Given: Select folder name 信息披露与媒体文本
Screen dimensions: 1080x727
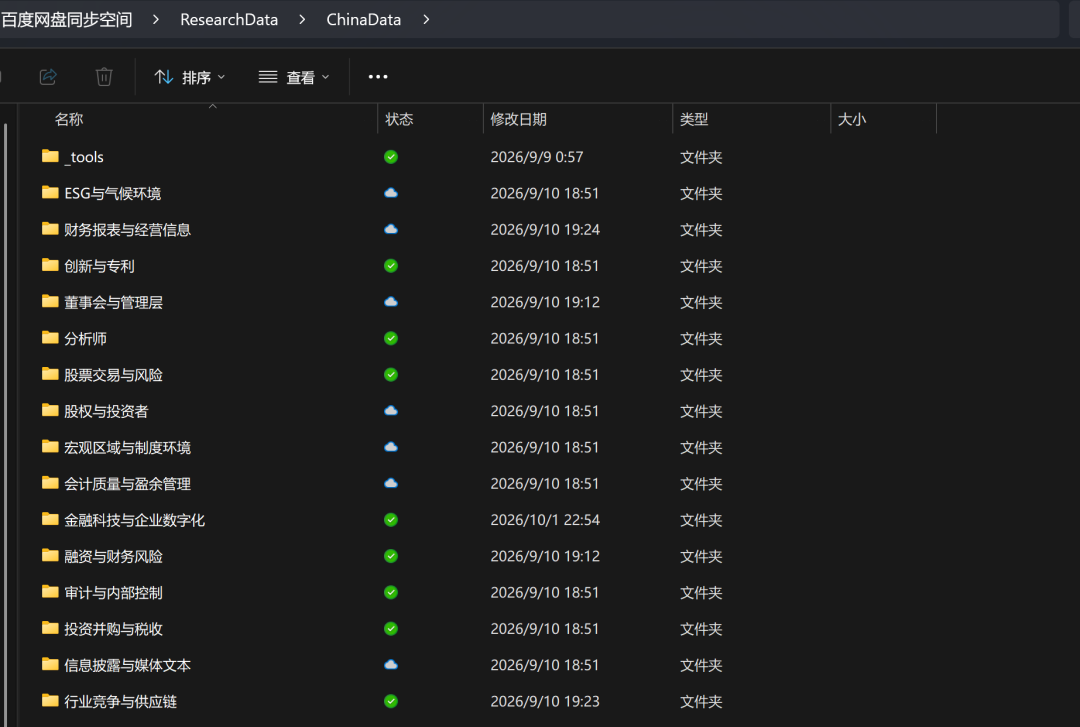Looking at the screenshot, I should [x=127, y=666].
